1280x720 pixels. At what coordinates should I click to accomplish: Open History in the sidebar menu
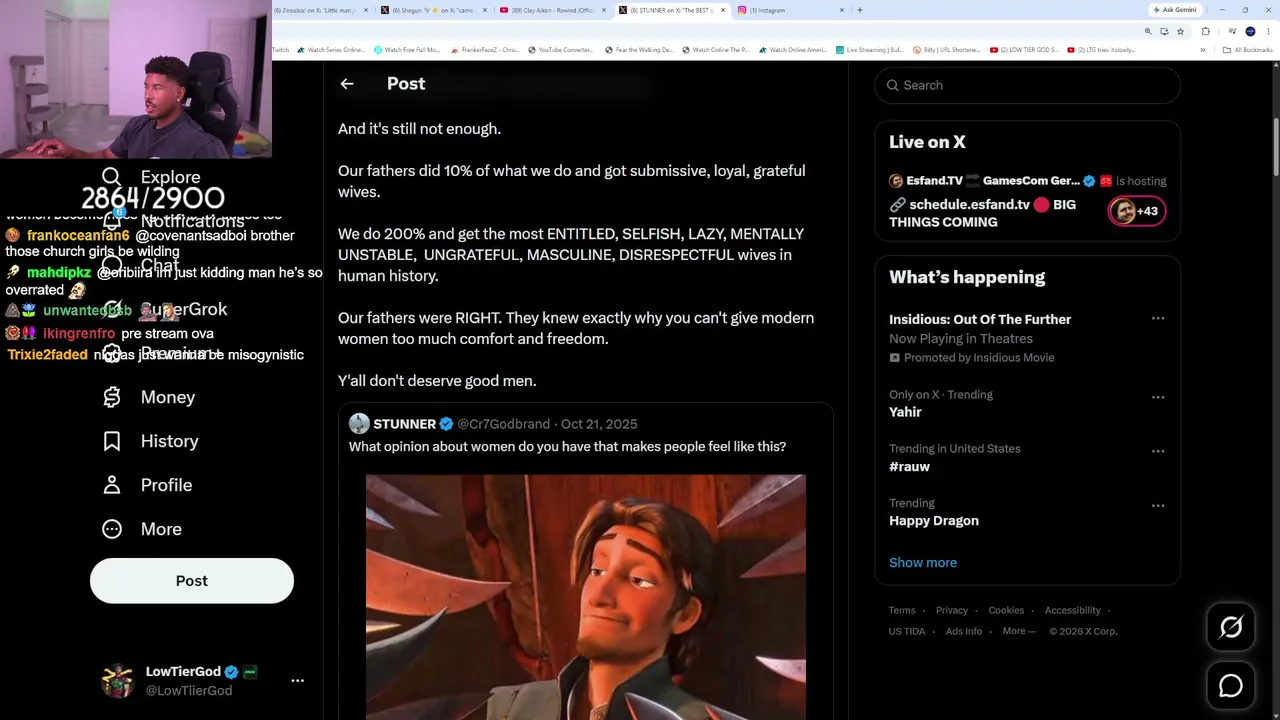pyautogui.click(x=170, y=441)
